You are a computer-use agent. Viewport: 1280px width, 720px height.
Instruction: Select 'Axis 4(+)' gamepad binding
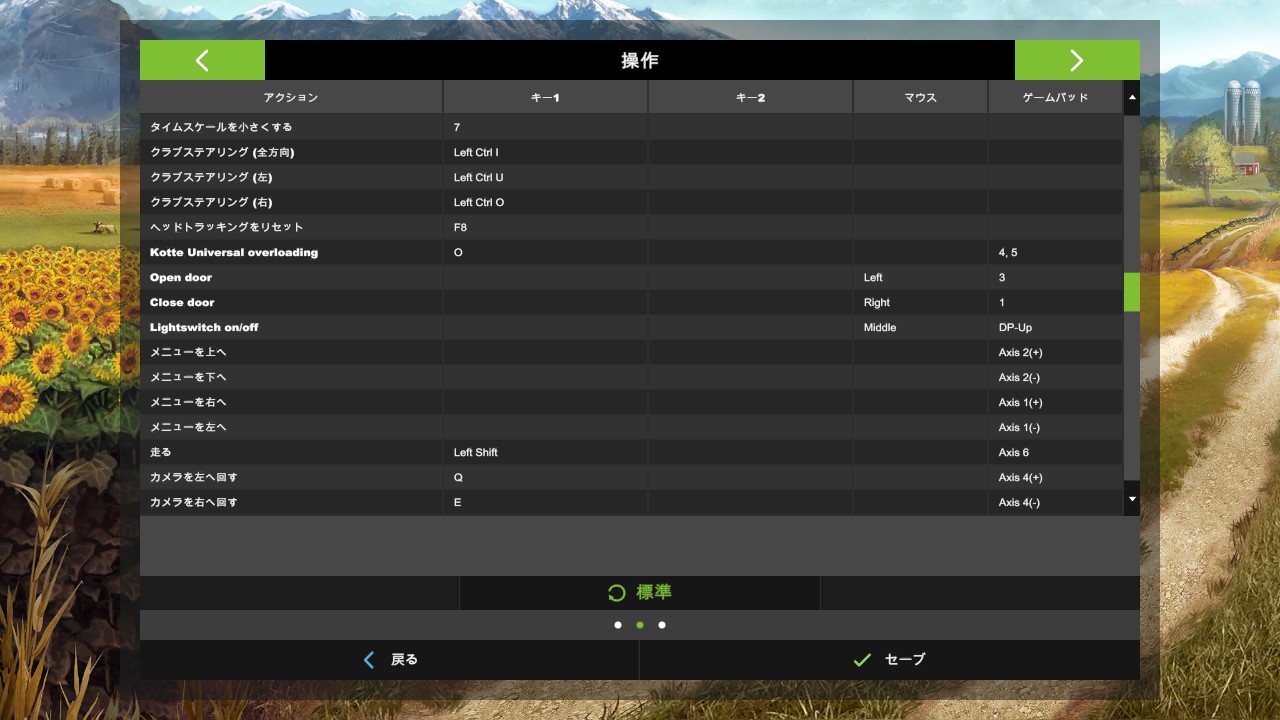[x=1055, y=477]
